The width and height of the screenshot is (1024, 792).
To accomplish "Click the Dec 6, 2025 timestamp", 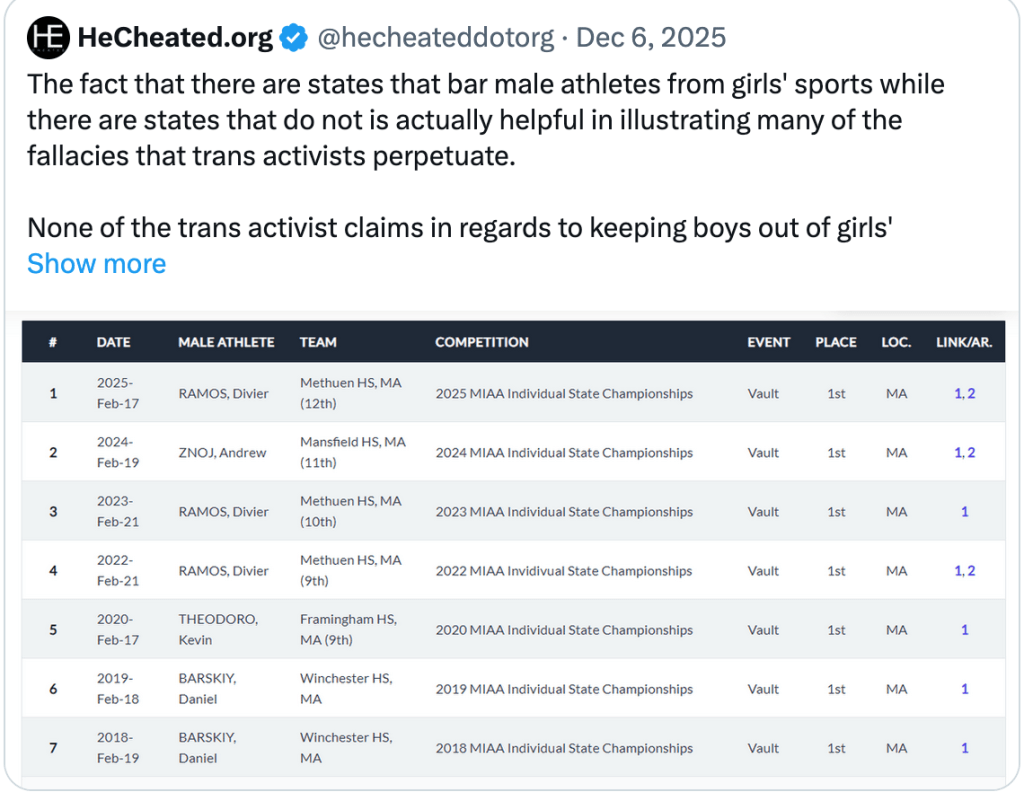I will 651,38.
